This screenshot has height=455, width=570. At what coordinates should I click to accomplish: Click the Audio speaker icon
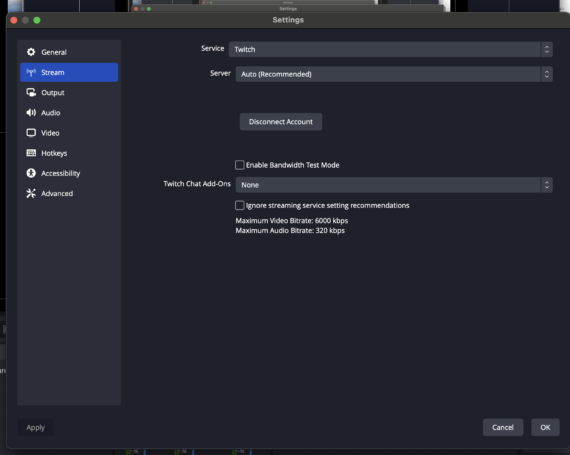click(x=31, y=113)
